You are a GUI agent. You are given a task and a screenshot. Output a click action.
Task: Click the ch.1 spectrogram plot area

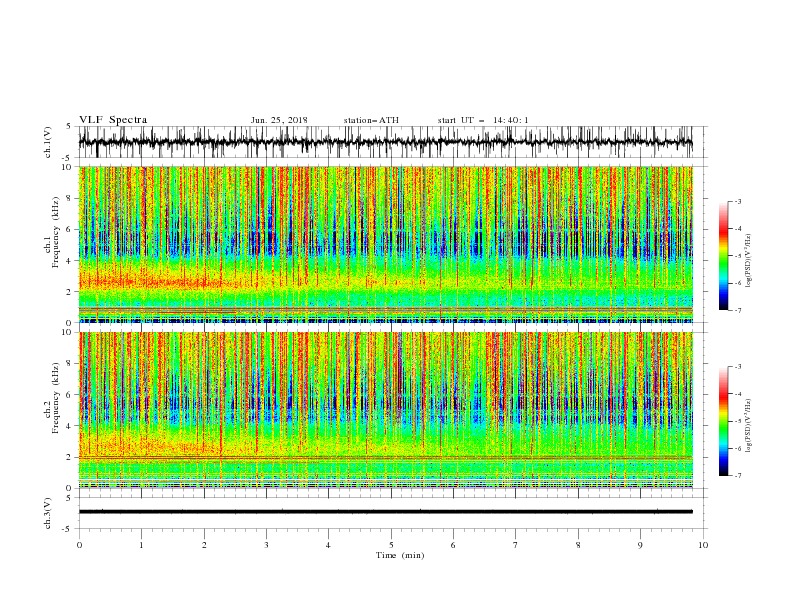click(385, 244)
